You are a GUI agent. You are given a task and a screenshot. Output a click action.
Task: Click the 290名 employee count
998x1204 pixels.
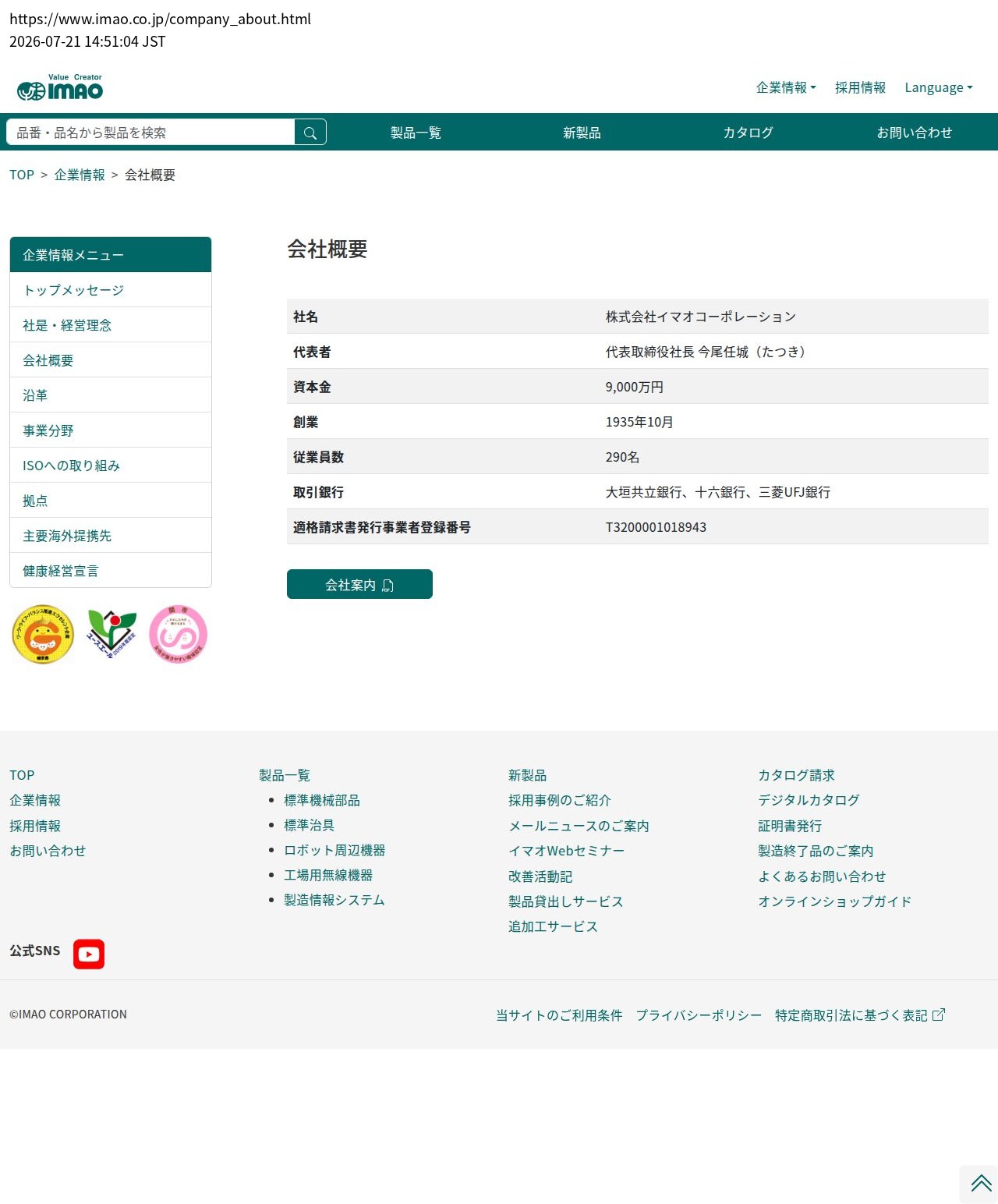tap(622, 457)
